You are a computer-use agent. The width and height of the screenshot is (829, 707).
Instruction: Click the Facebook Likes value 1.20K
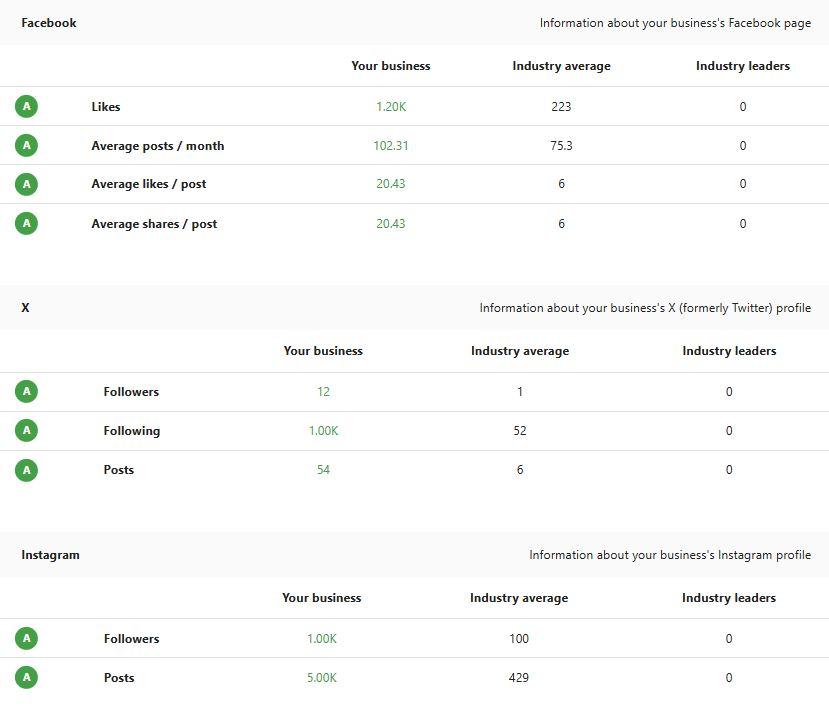[x=391, y=107]
